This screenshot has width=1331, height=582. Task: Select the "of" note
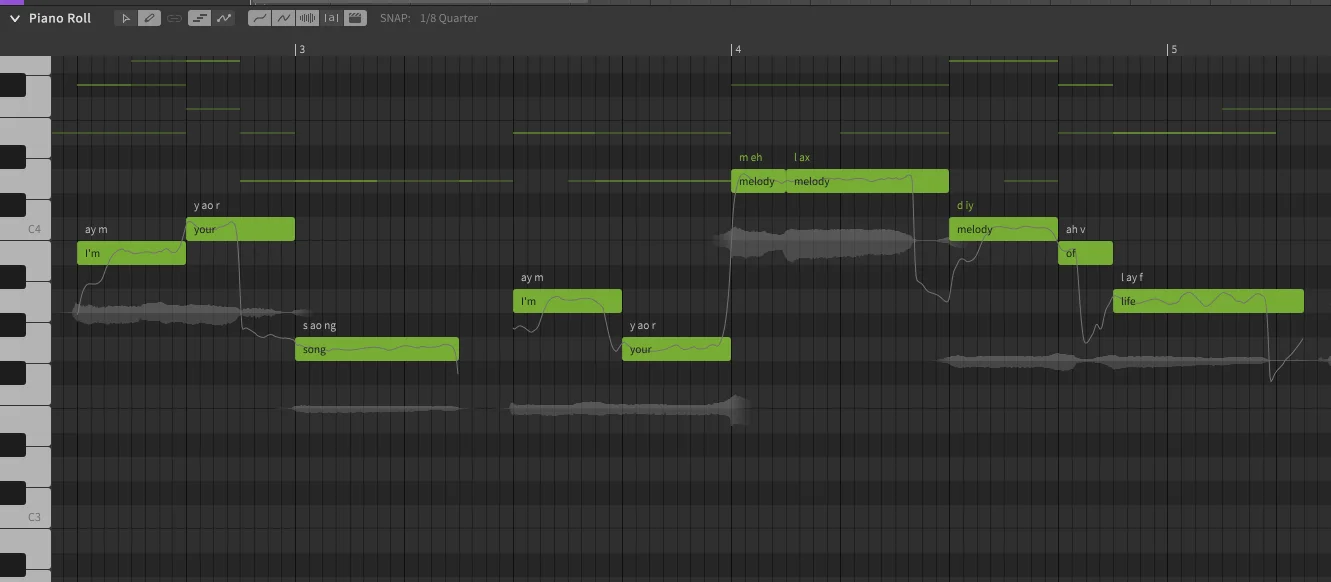pos(1085,253)
